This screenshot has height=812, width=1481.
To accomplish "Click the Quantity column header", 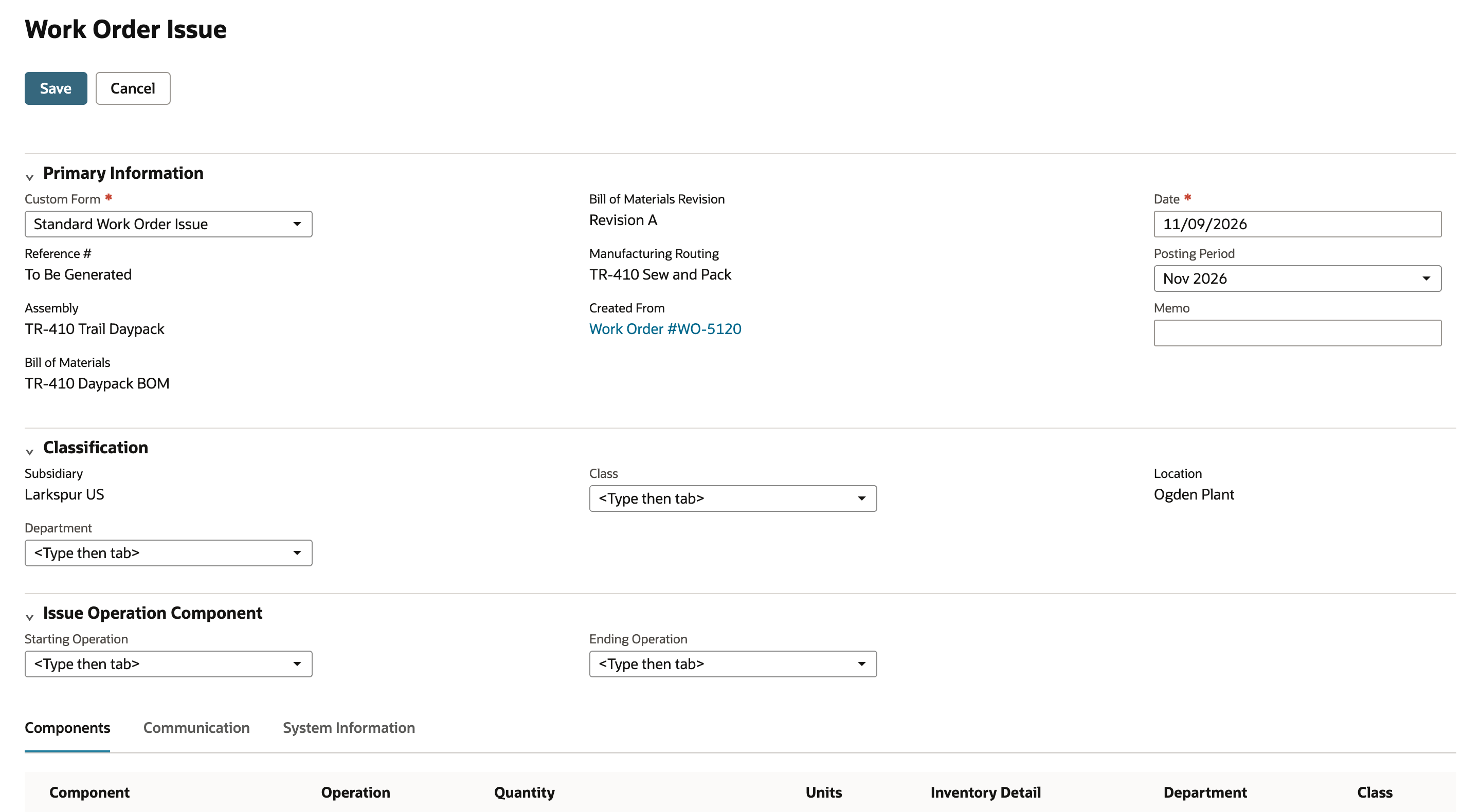I will pyautogui.click(x=525, y=792).
